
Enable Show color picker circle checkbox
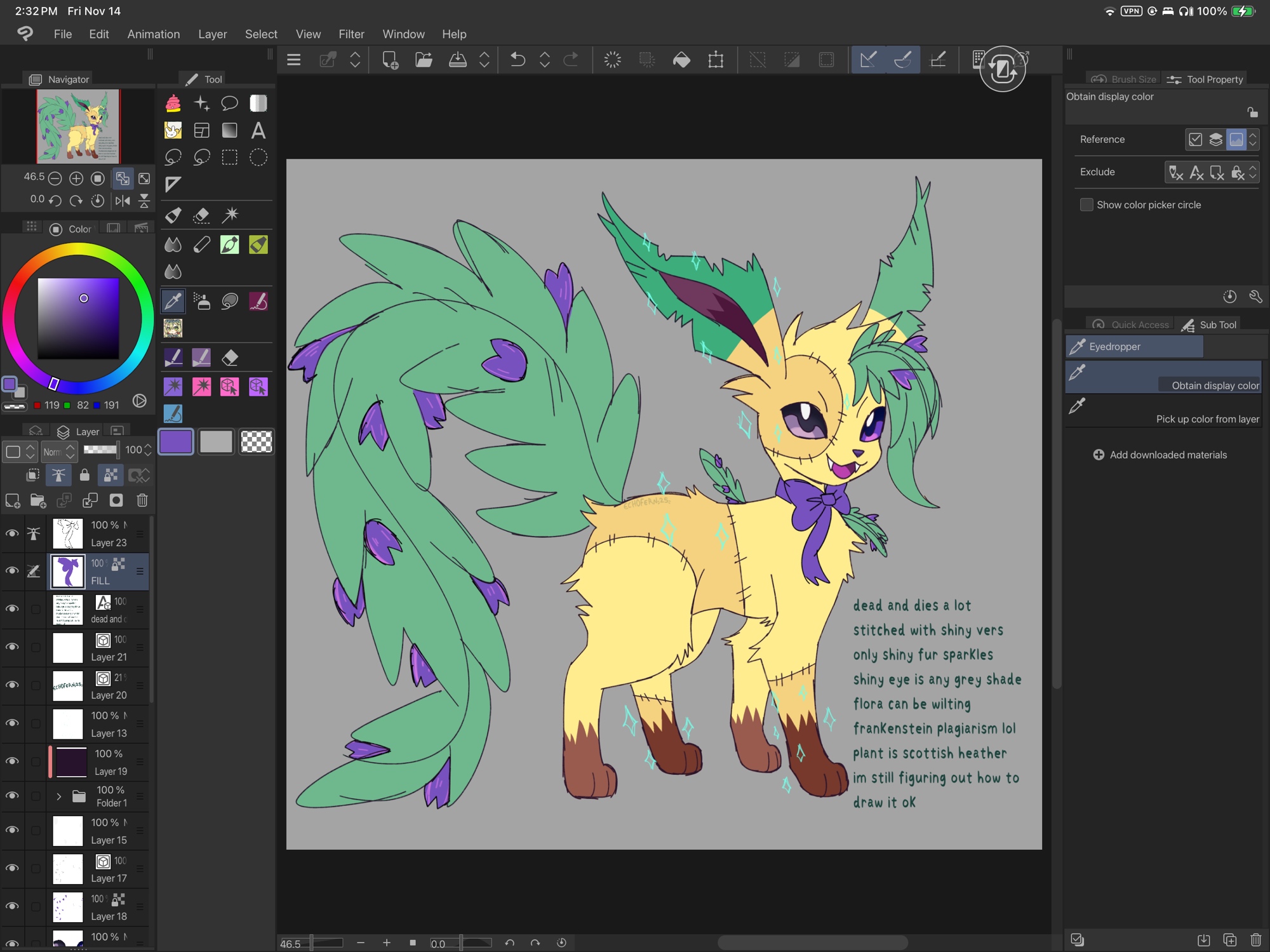click(1086, 204)
